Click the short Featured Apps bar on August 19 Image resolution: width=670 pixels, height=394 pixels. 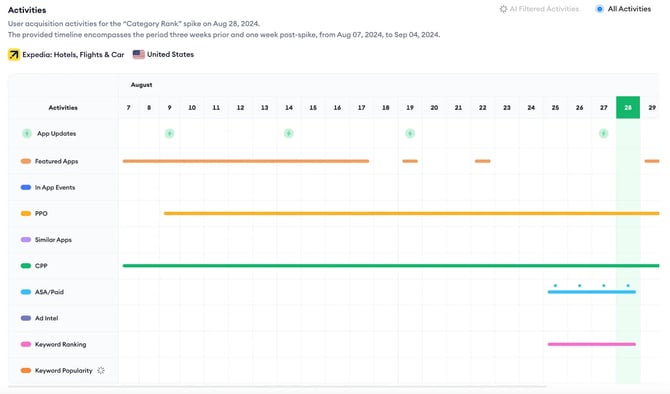click(x=410, y=161)
